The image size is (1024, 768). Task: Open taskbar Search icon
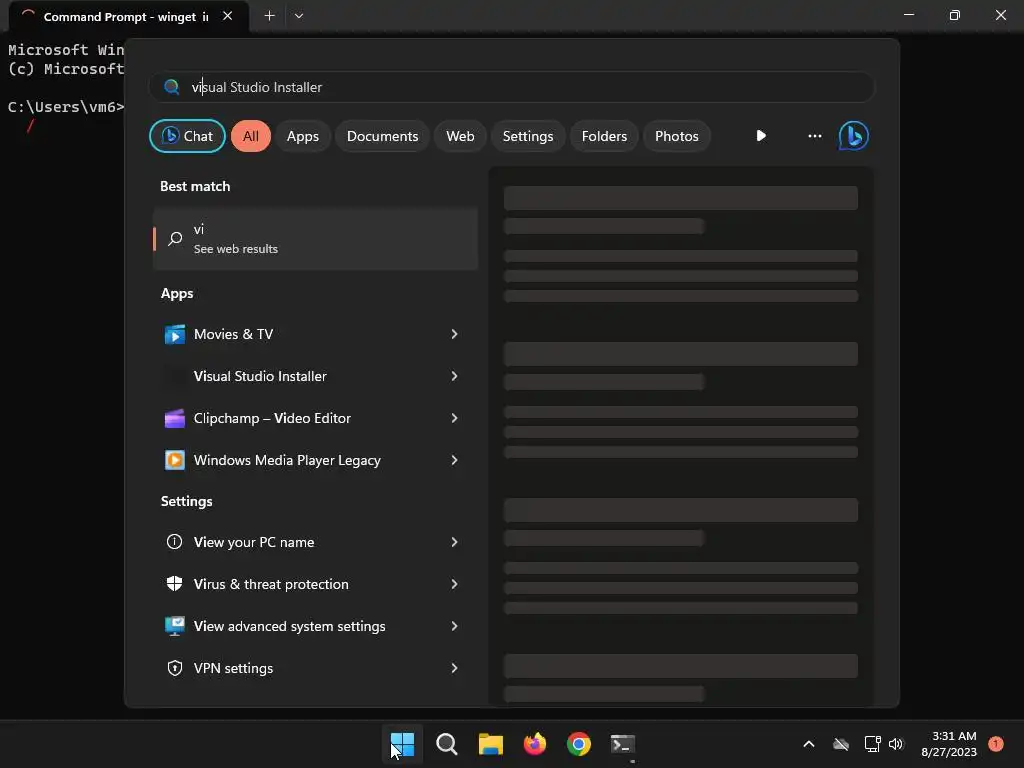click(447, 744)
